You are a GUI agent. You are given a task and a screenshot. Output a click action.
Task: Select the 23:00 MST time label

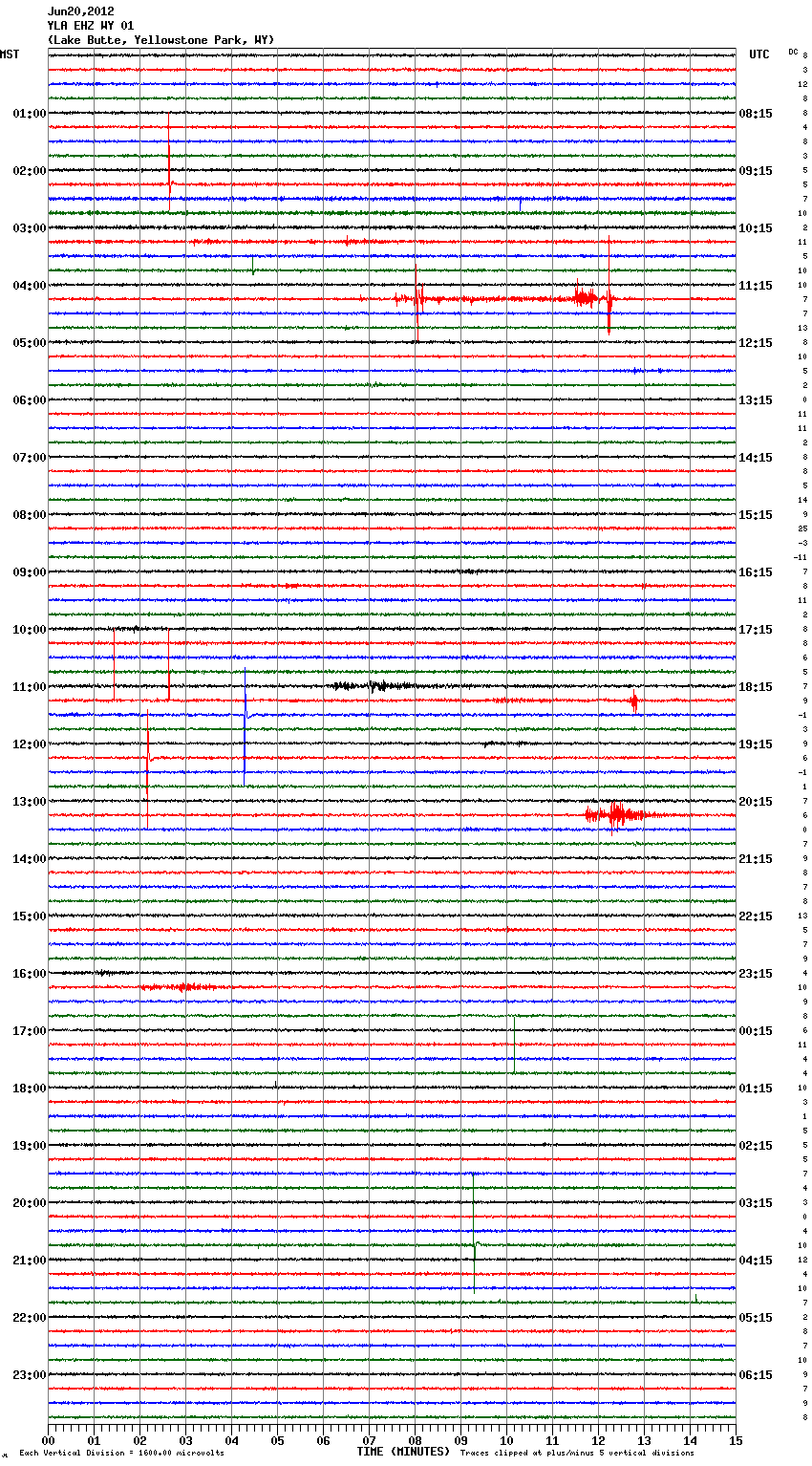click(29, 1375)
